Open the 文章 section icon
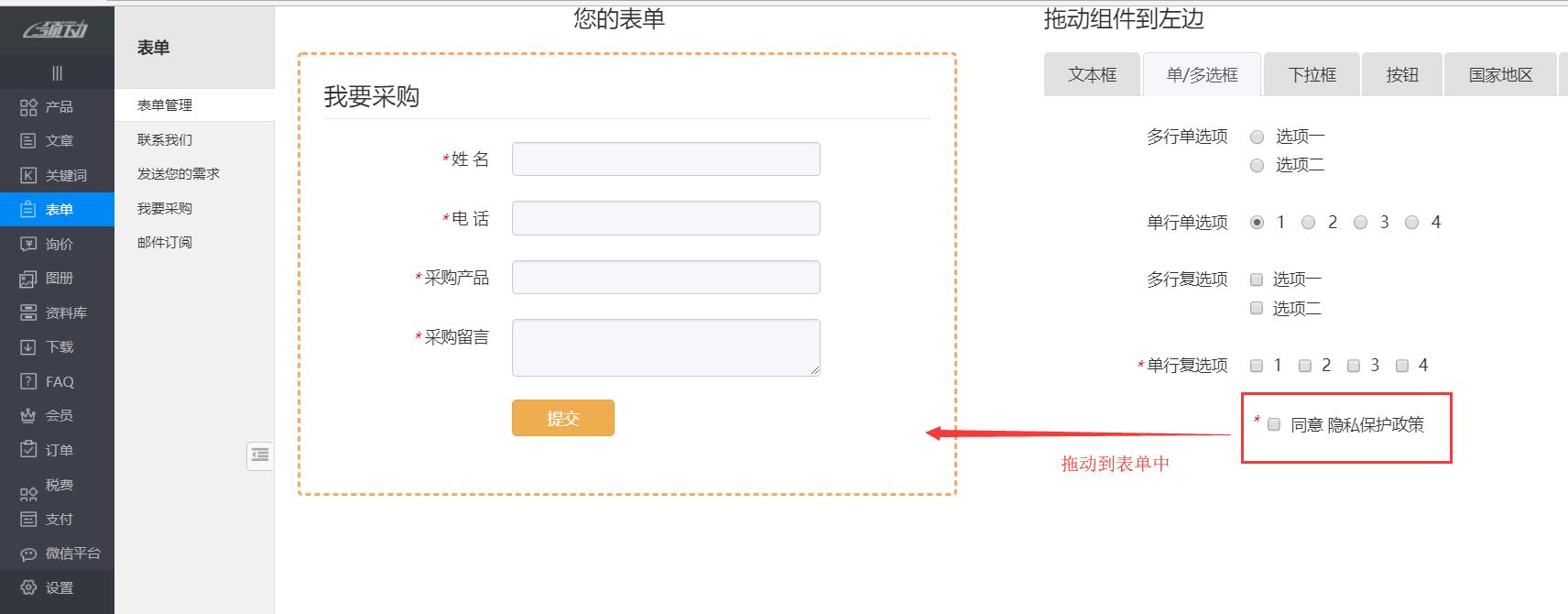This screenshot has height=614, width=1568. (x=28, y=141)
